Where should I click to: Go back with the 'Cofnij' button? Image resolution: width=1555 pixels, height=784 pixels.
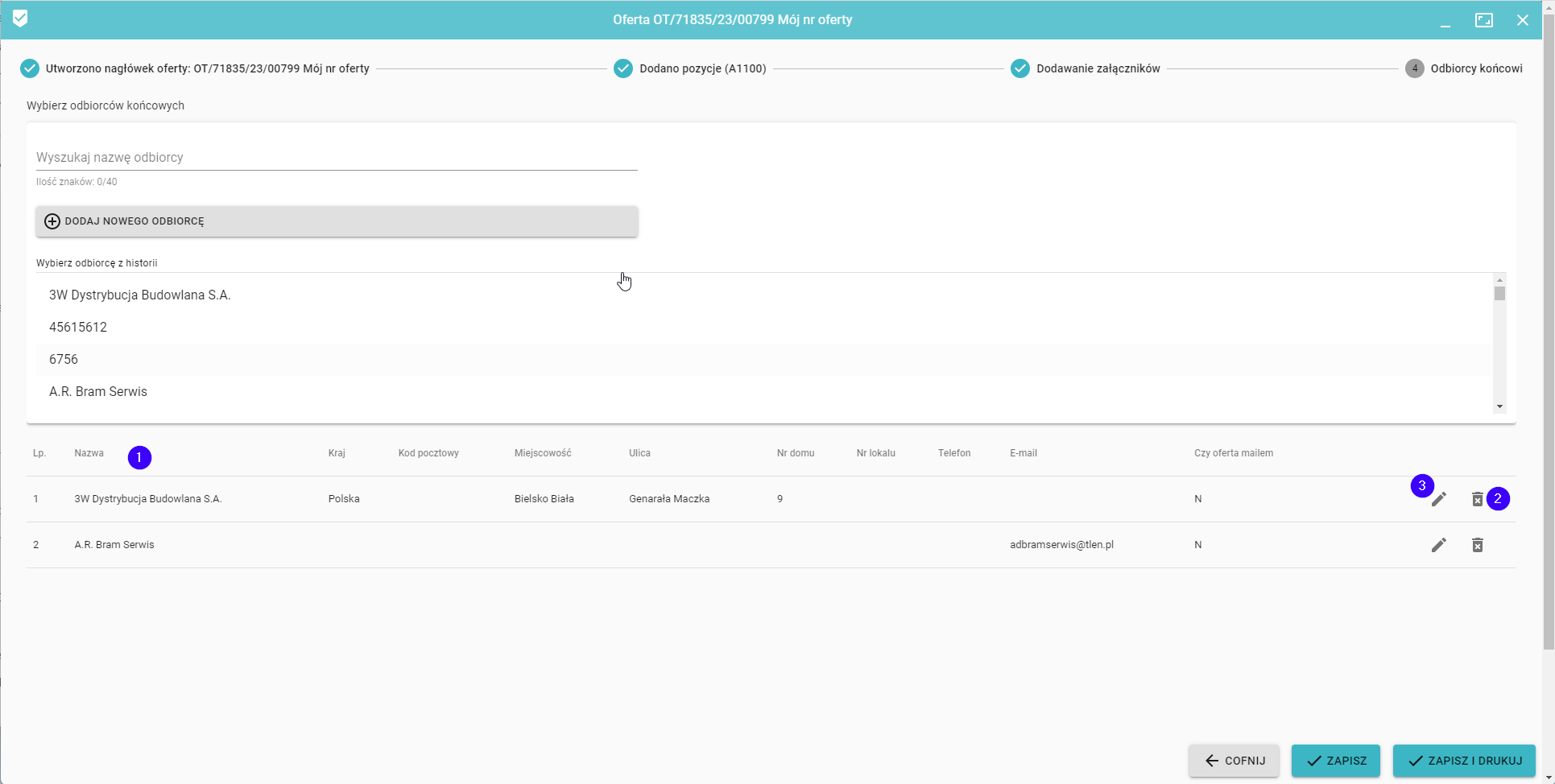pyautogui.click(x=1234, y=761)
